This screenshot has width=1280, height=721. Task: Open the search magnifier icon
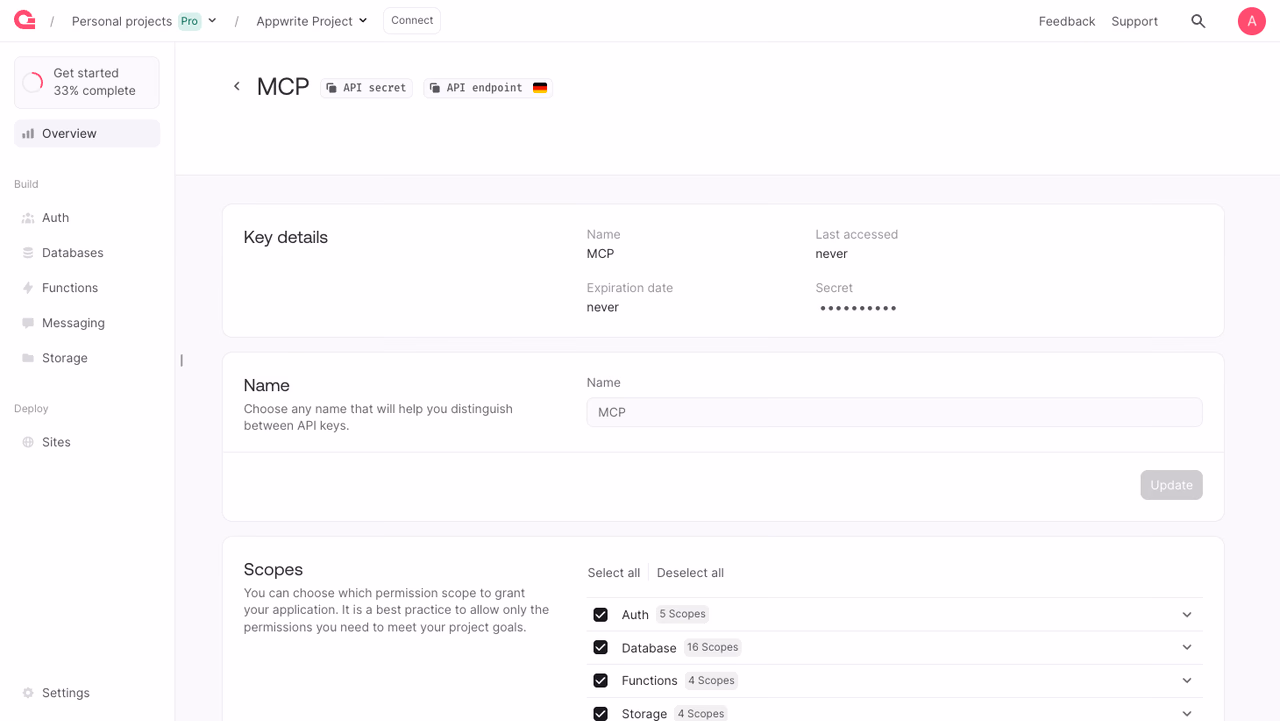(1198, 21)
